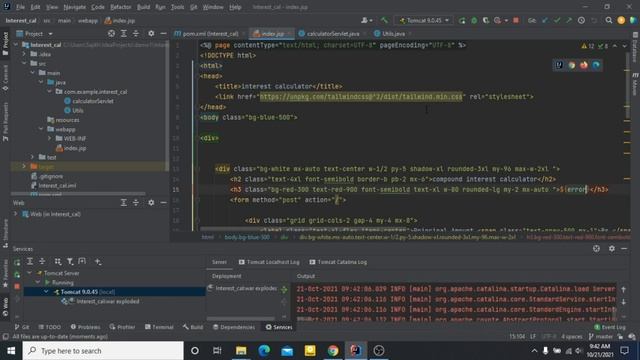The width and height of the screenshot is (640, 360).
Task: Click the master Git branch widget
Action: (600, 337)
